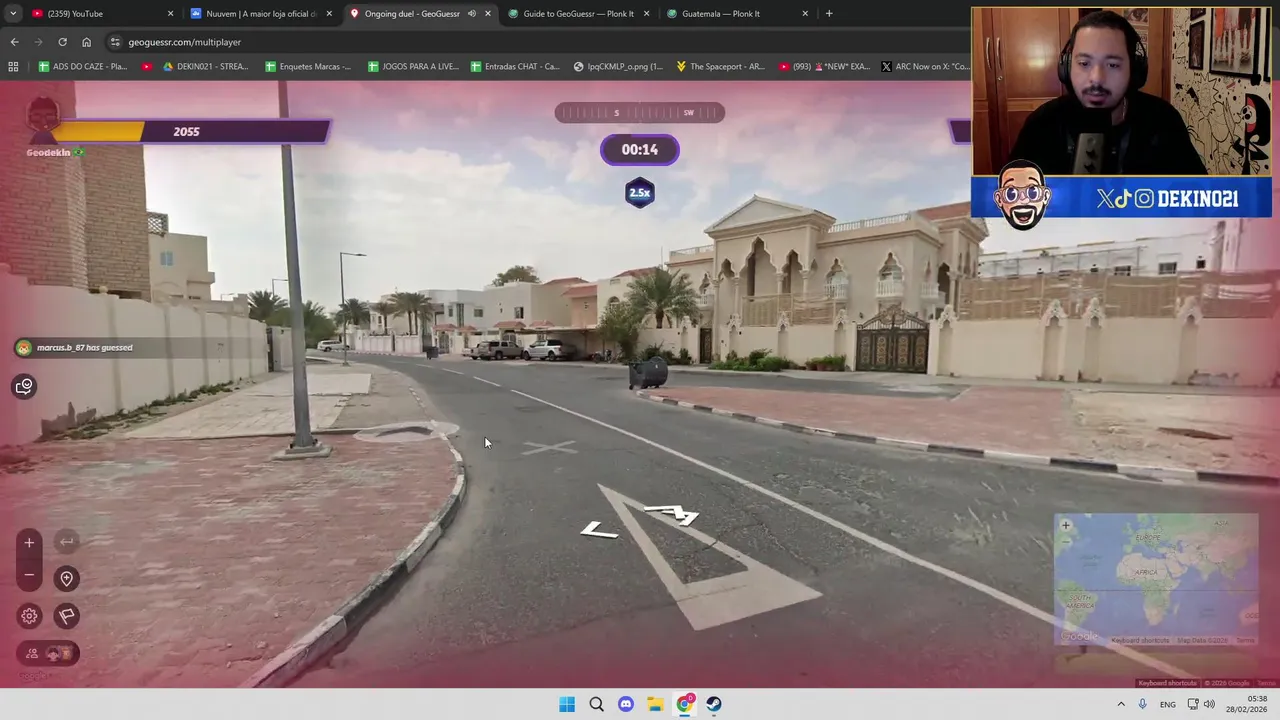Open File Explorer from the taskbar
Image resolution: width=1280 pixels, height=720 pixels.
tap(655, 704)
